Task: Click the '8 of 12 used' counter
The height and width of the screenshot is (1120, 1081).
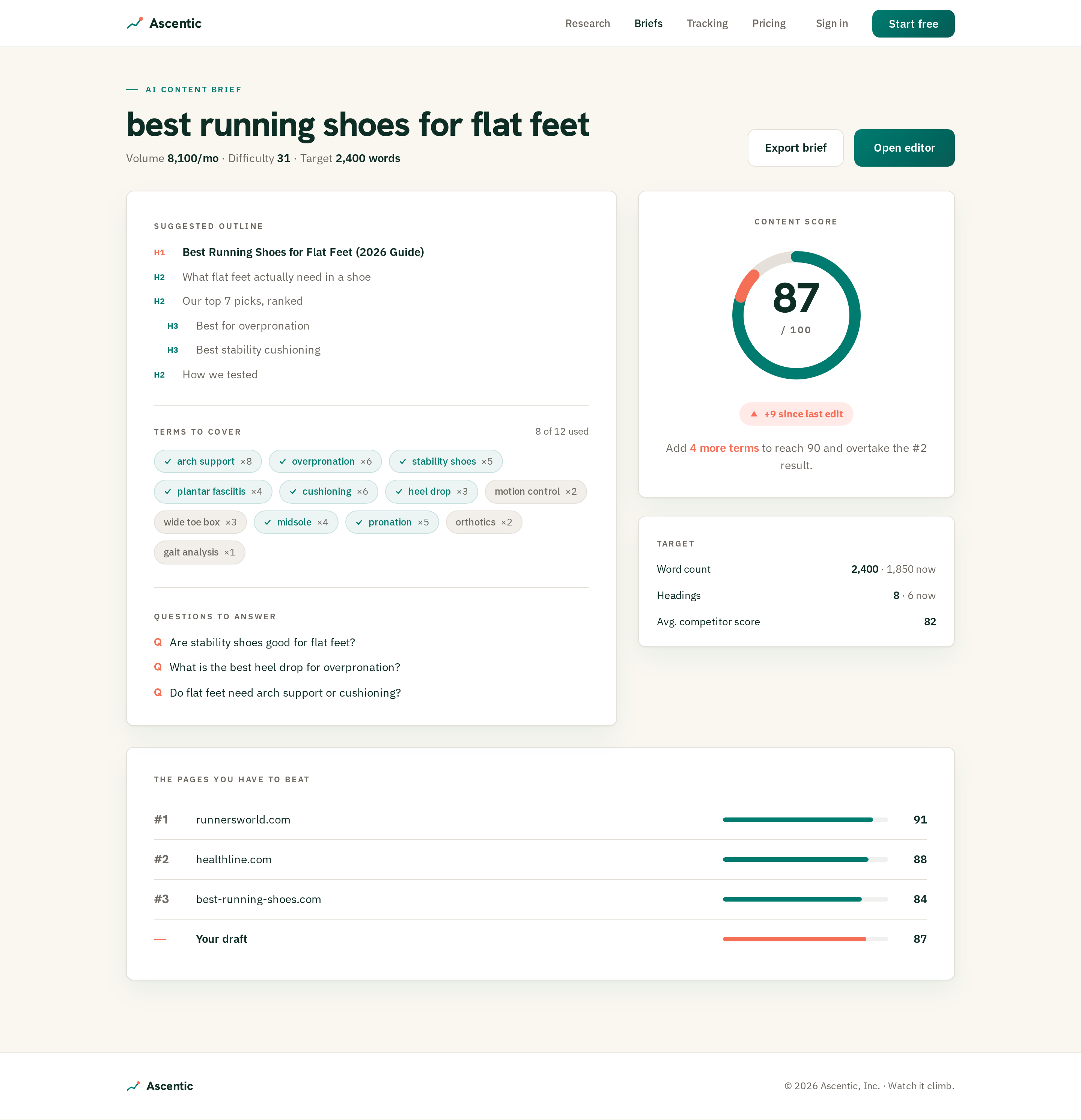Action: click(562, 431)
